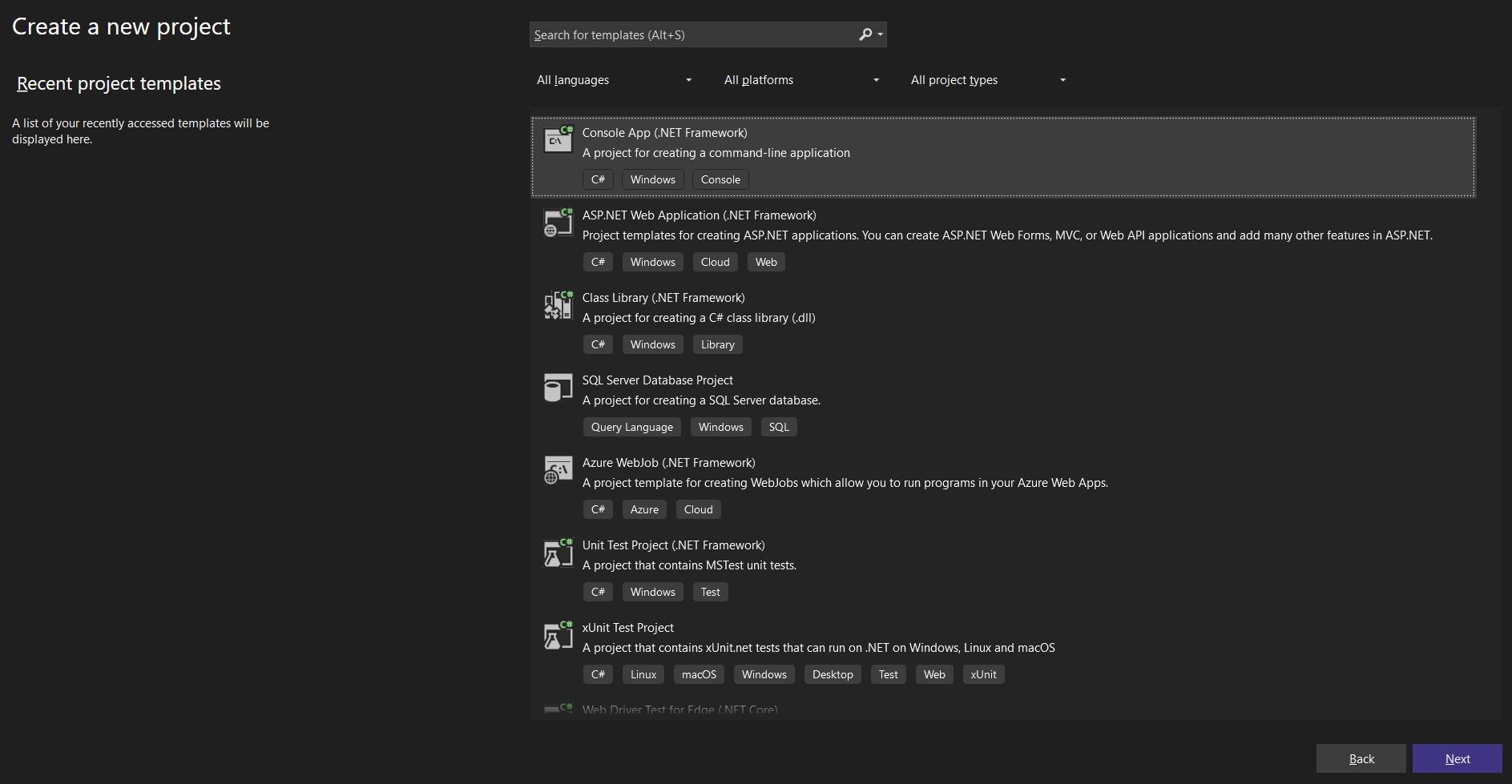Go back with the Back button
The height and width of the screenshot is (784, 1512).
click(1361, 758)
